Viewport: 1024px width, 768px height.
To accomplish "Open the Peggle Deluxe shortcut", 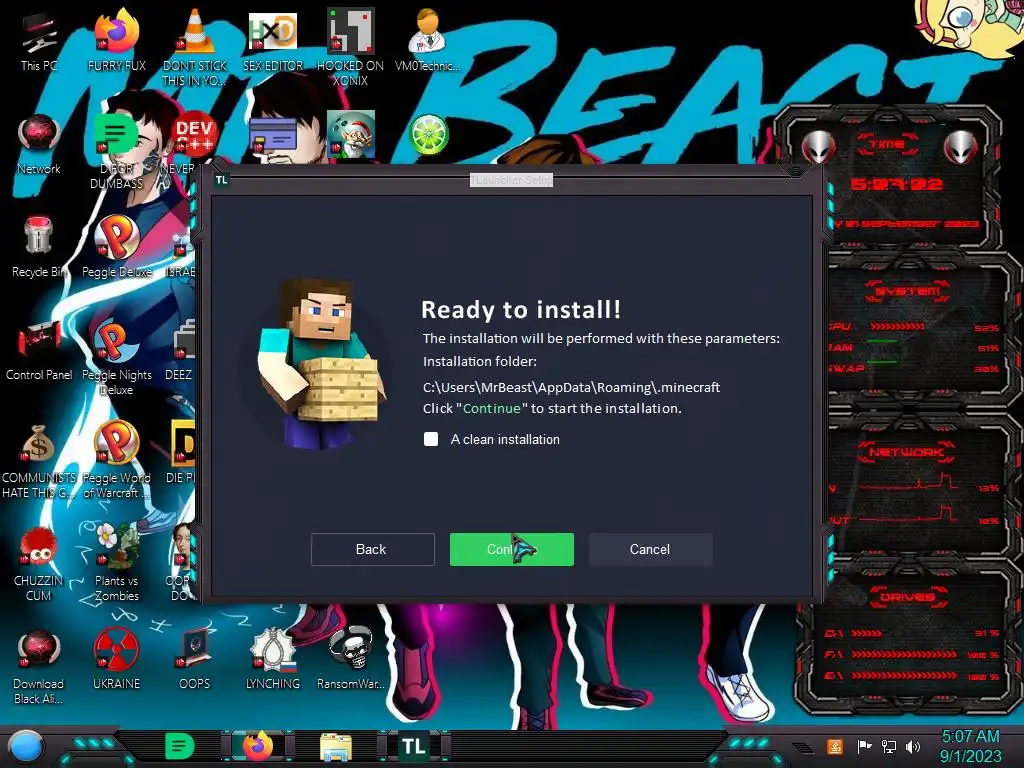I will tap(116, 247).
